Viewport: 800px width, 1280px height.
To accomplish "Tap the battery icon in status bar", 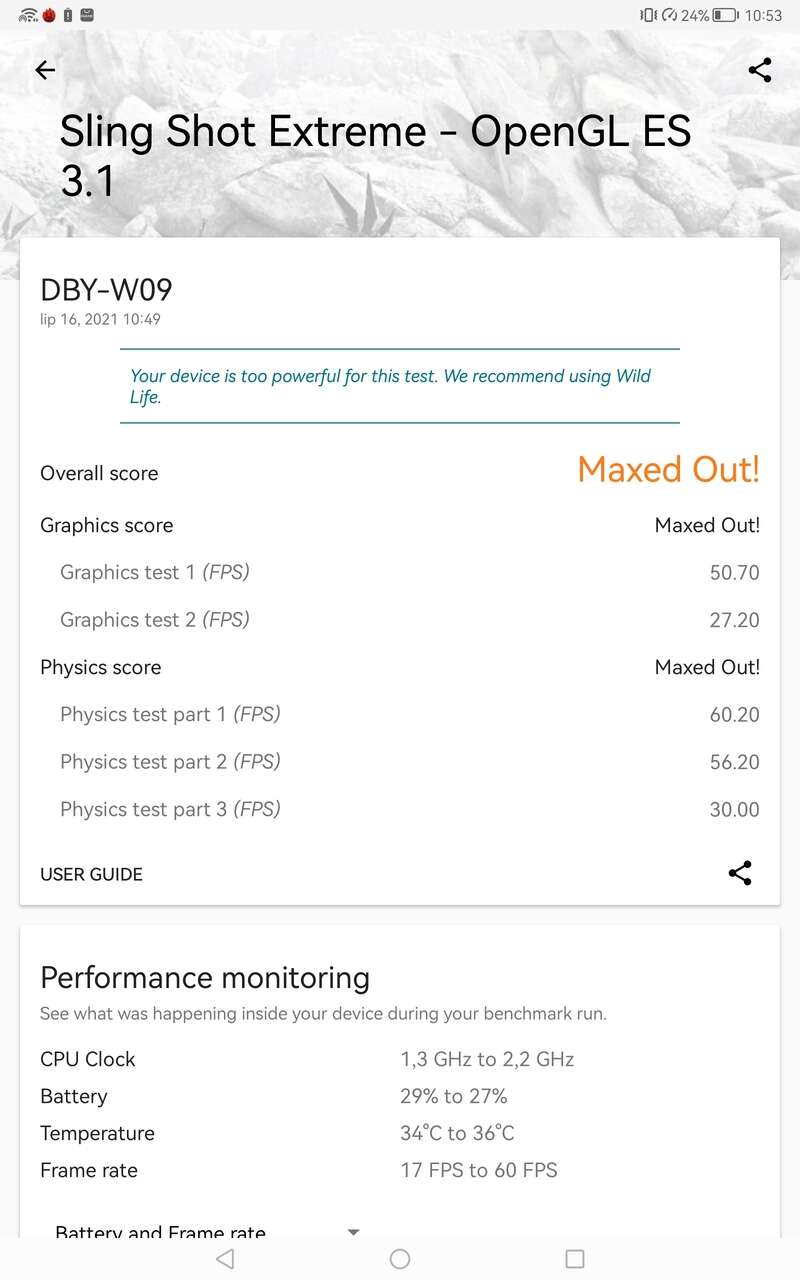I will tap(725, 15).
